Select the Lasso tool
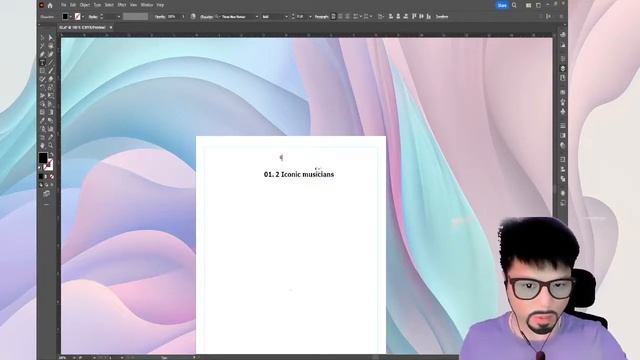The image size is (640, 360). pos(51,46)
